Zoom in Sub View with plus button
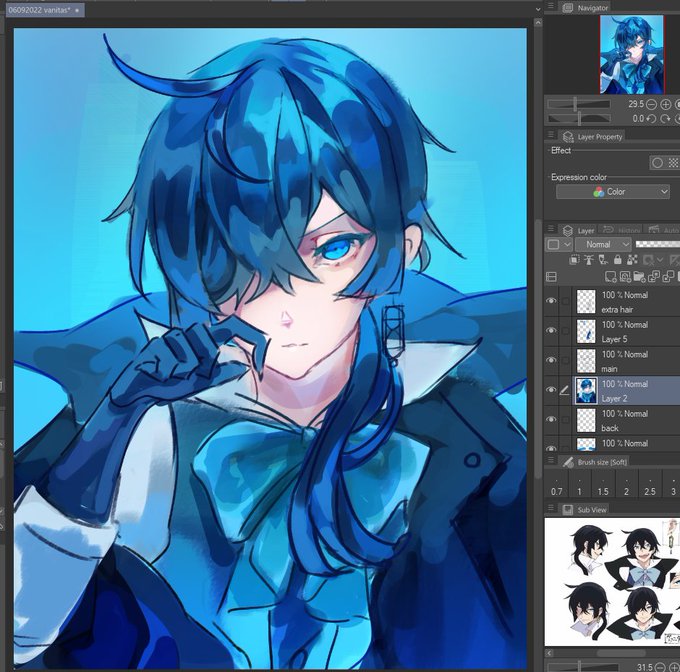 coord(674,668)
